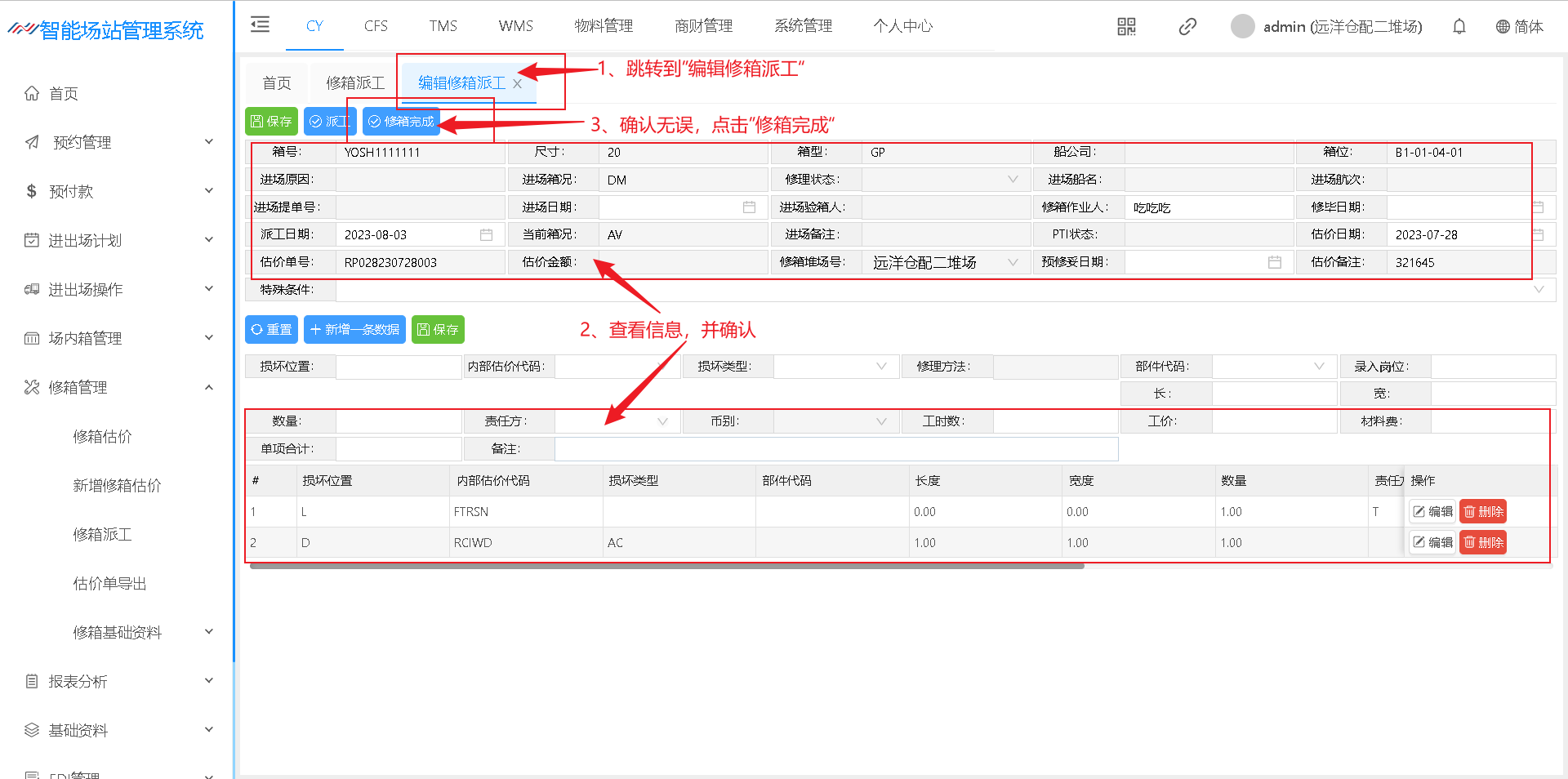Click the 新增一条数据 button
Image resolution: width=1568 pixels, height=779 pixels.
click(x=354, y=330)
